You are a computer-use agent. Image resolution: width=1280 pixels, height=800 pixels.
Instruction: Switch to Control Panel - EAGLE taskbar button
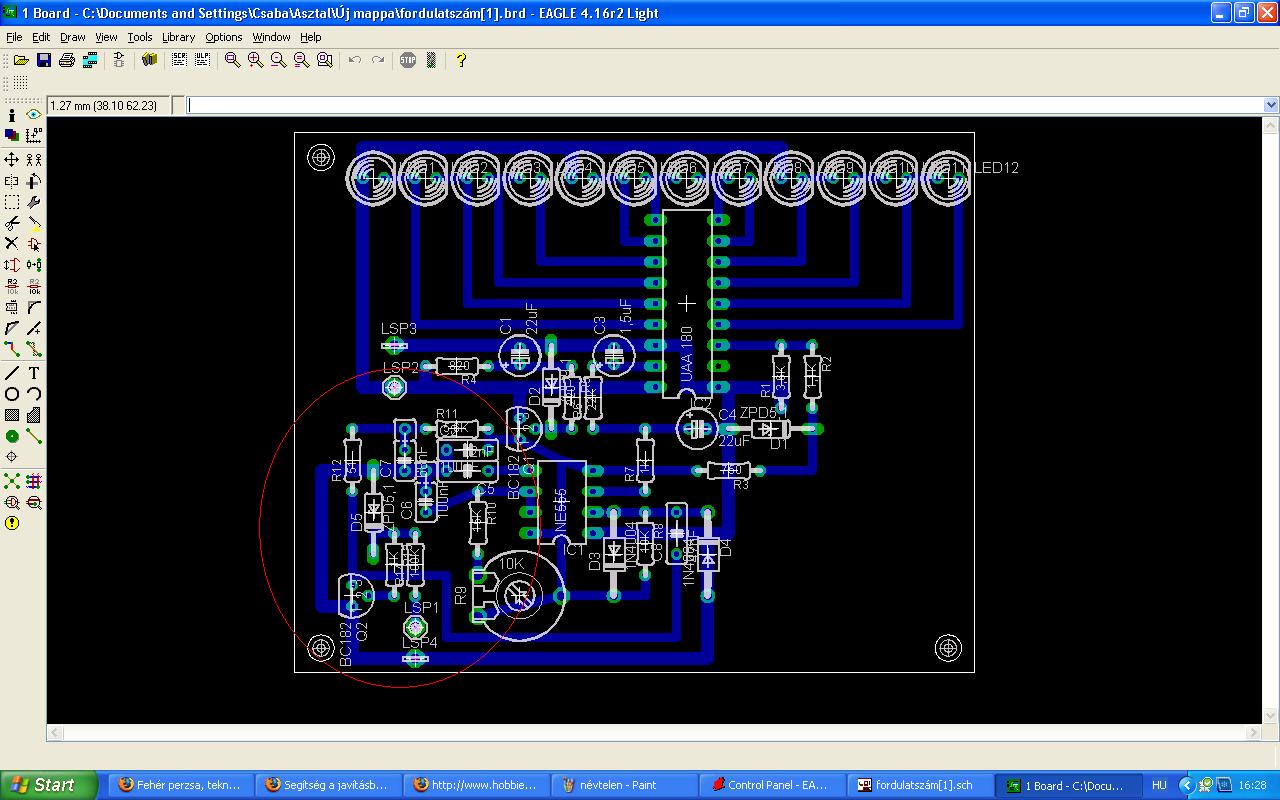point(773,785)
